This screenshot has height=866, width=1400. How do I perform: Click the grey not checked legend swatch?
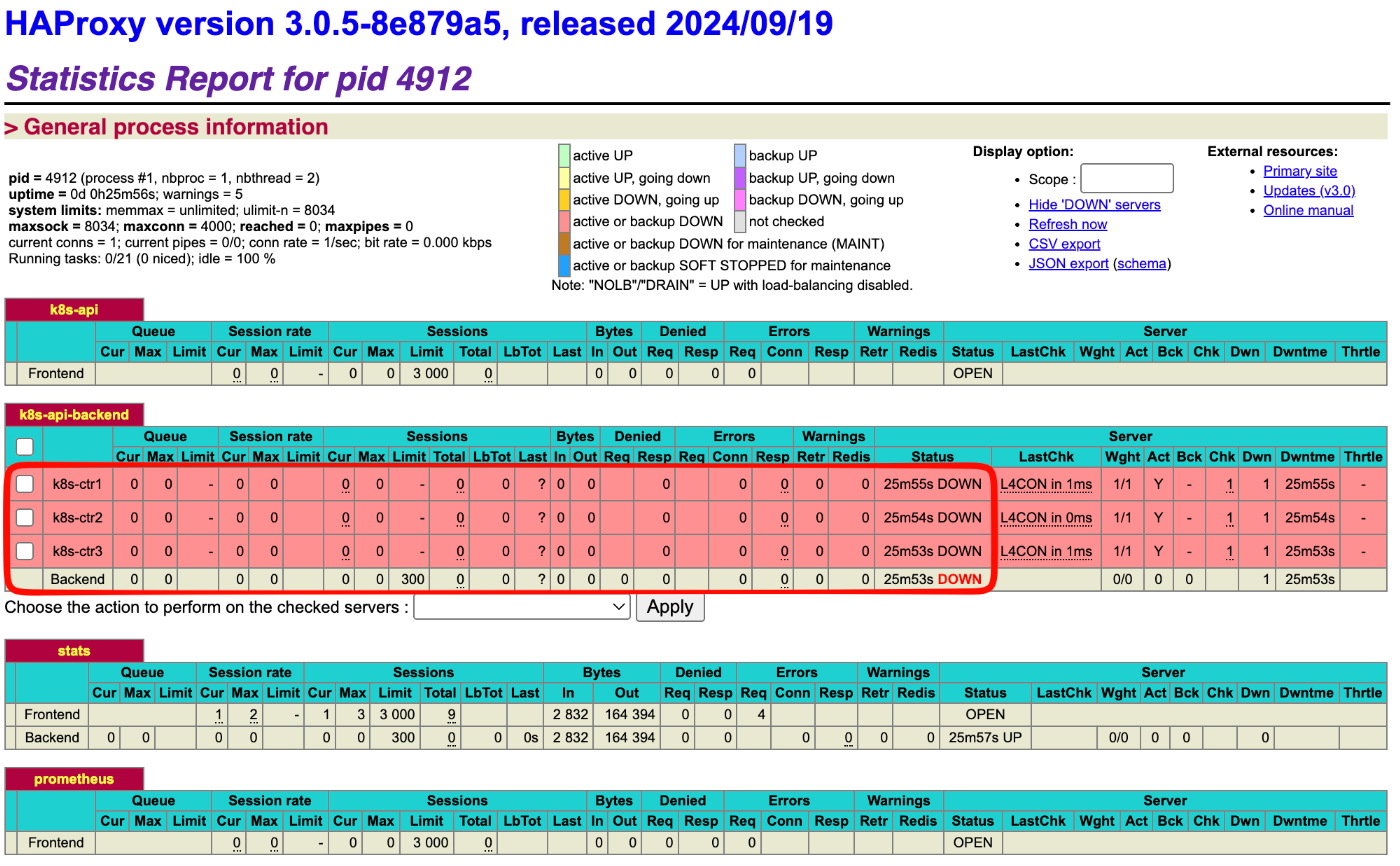(740, 221)
